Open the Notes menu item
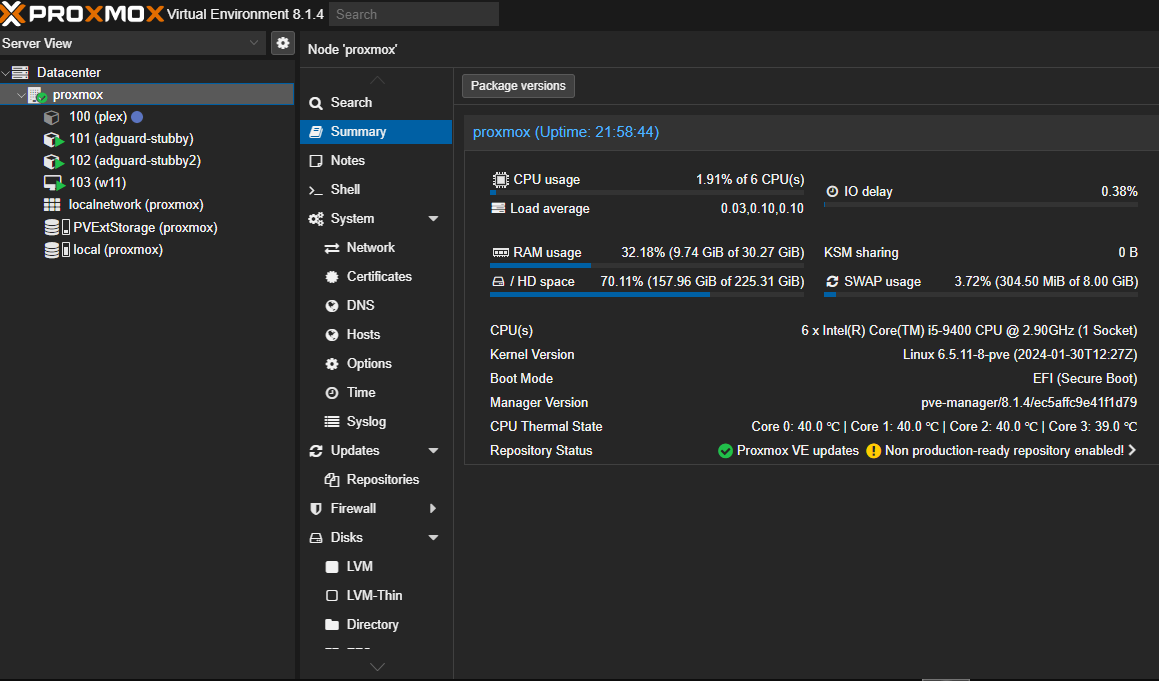The width and height of the screenshot is (1159, 681). pos(347,161)
